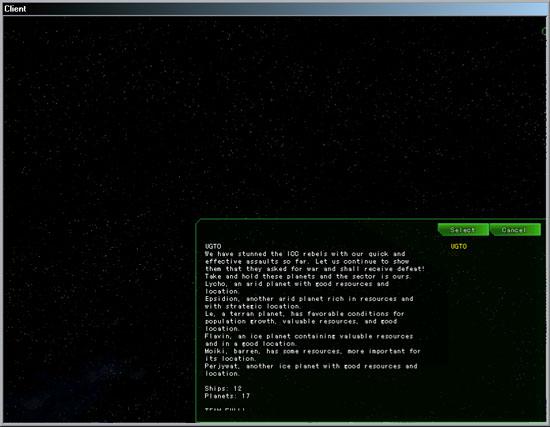Image resolution: width=550 pixels, height=427 pixels.
Task: Click the planet name Perjywat
Action: tap(222, 366)
